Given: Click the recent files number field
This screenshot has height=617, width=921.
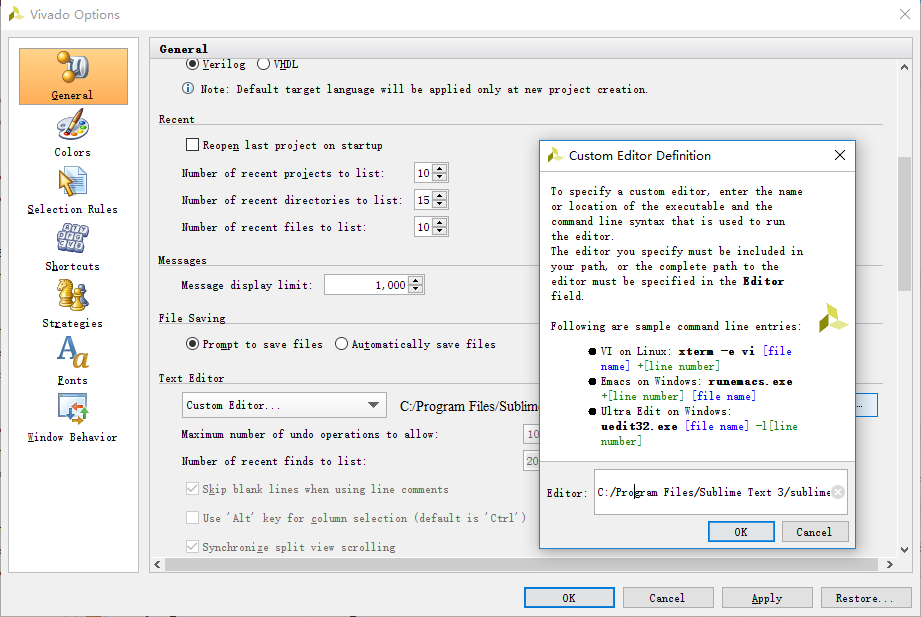Looking at the screenshot, I should tap(423, 227).
